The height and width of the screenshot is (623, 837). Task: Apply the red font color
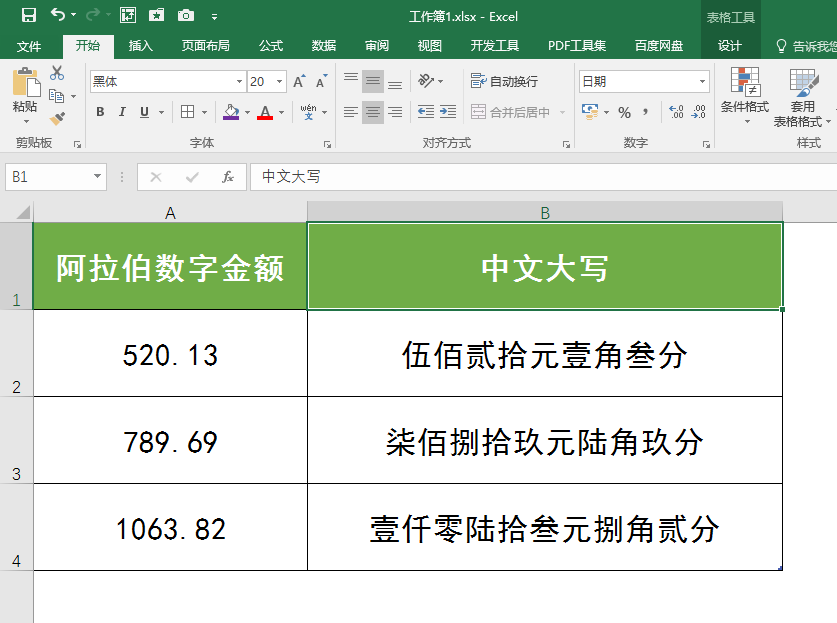tap(265, 112)
